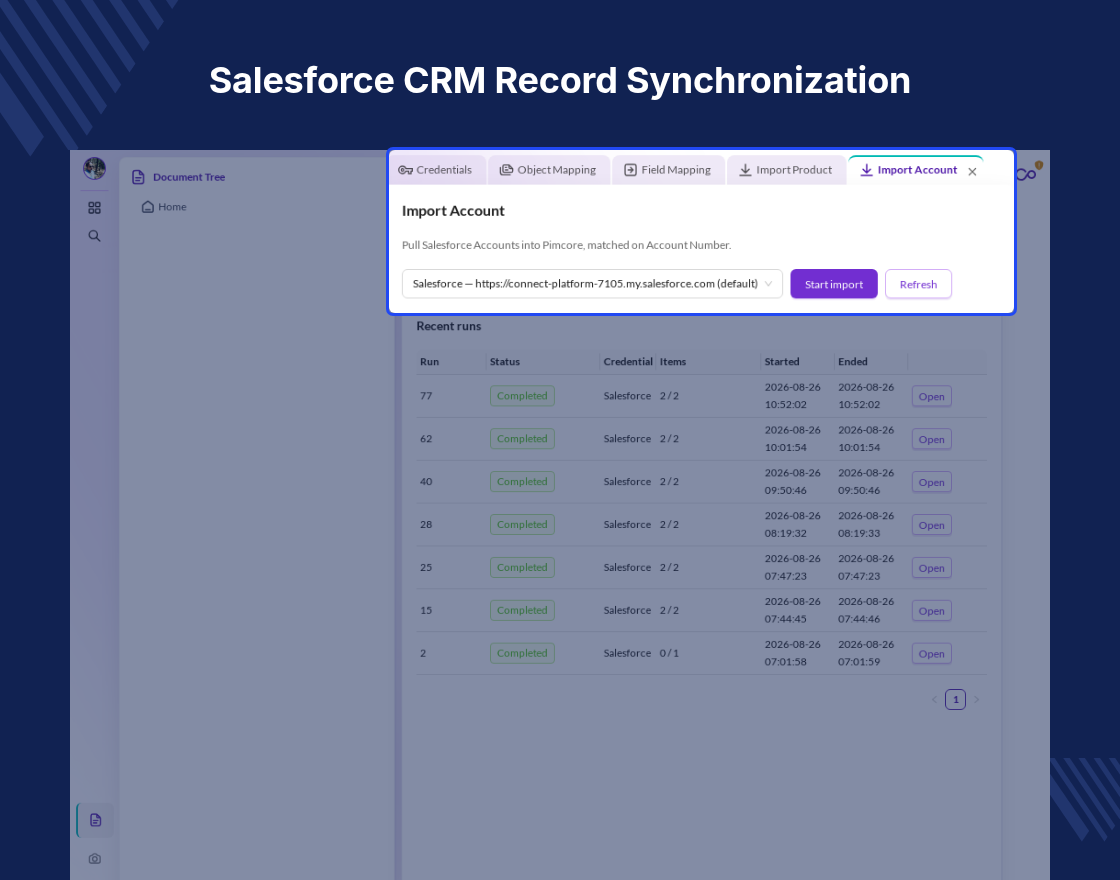The image size is (1120, 880).
Task: Open run 77 details
Action: (931, 396)
